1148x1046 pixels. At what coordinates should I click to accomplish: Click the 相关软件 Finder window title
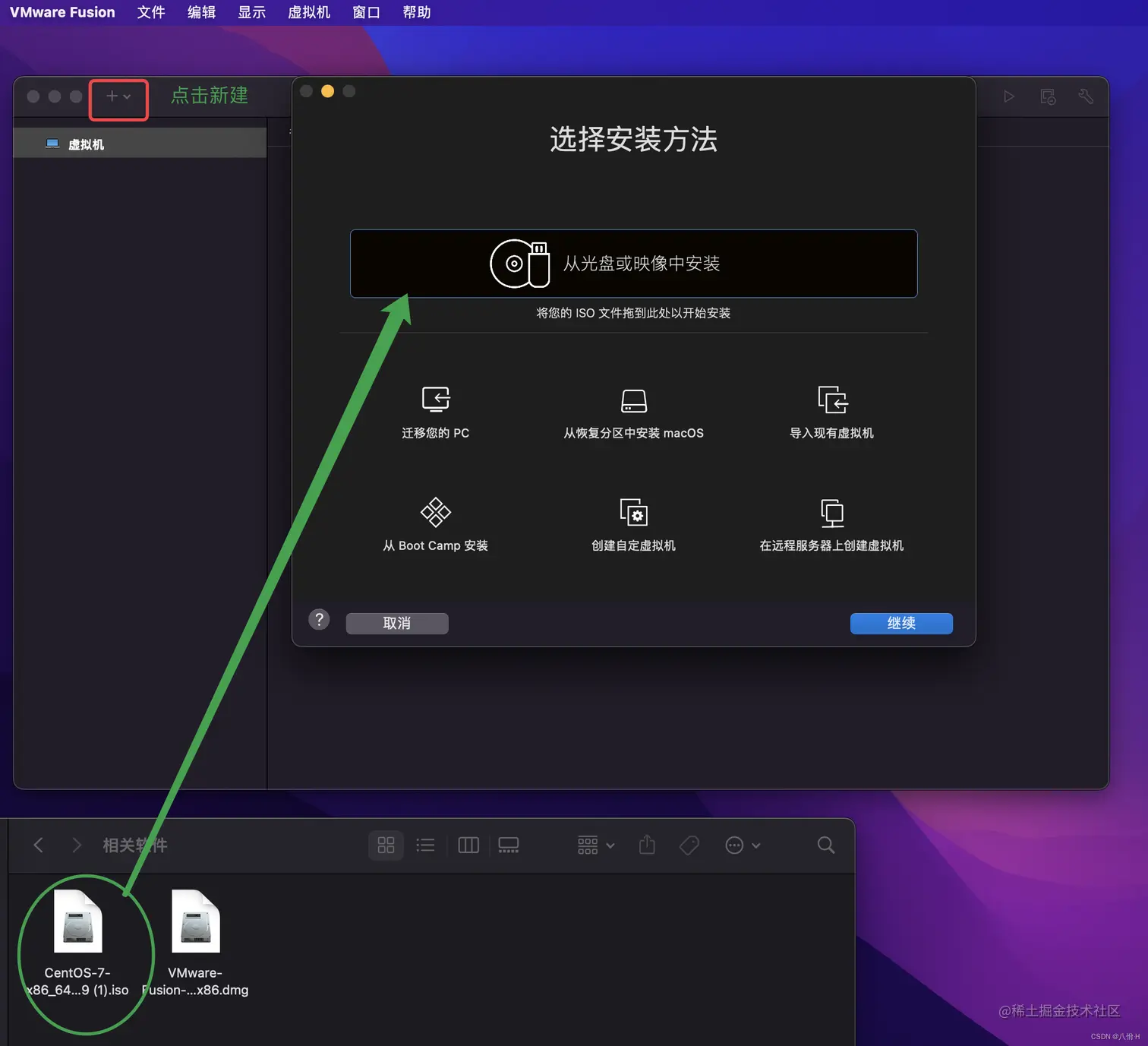(x=135, y=845)
